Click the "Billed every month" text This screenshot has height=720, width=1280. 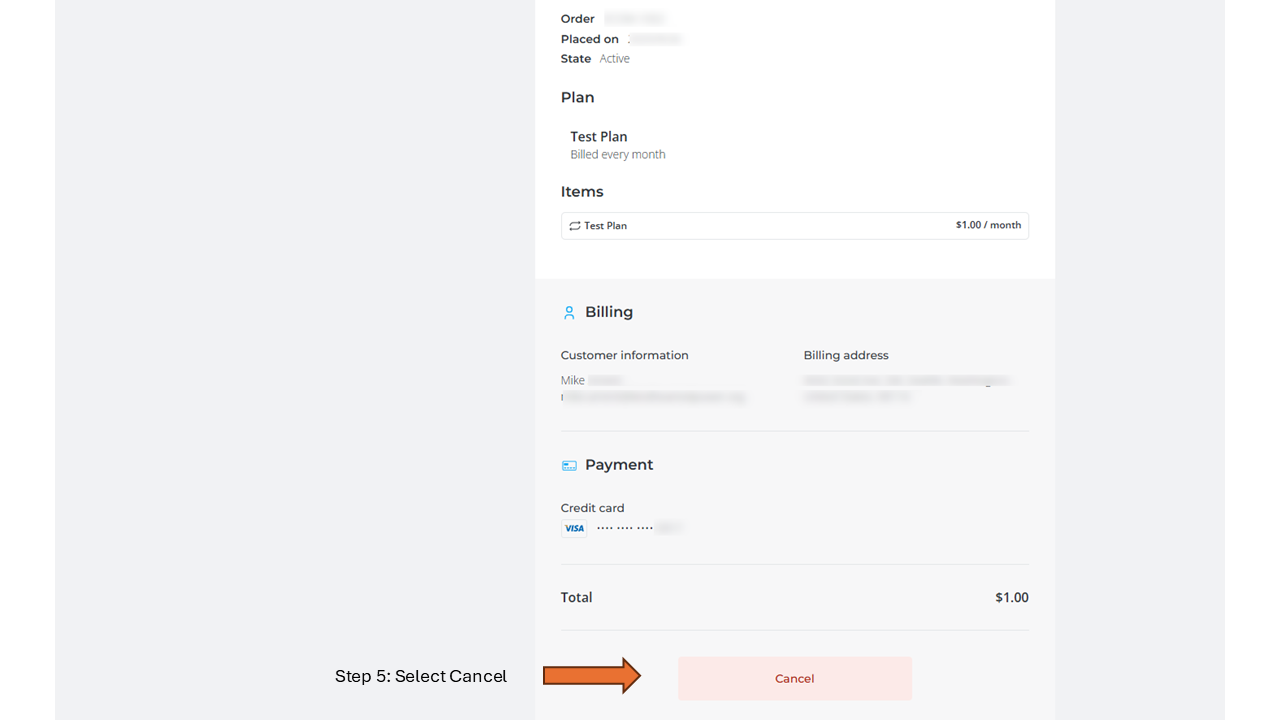pos(618,155)
